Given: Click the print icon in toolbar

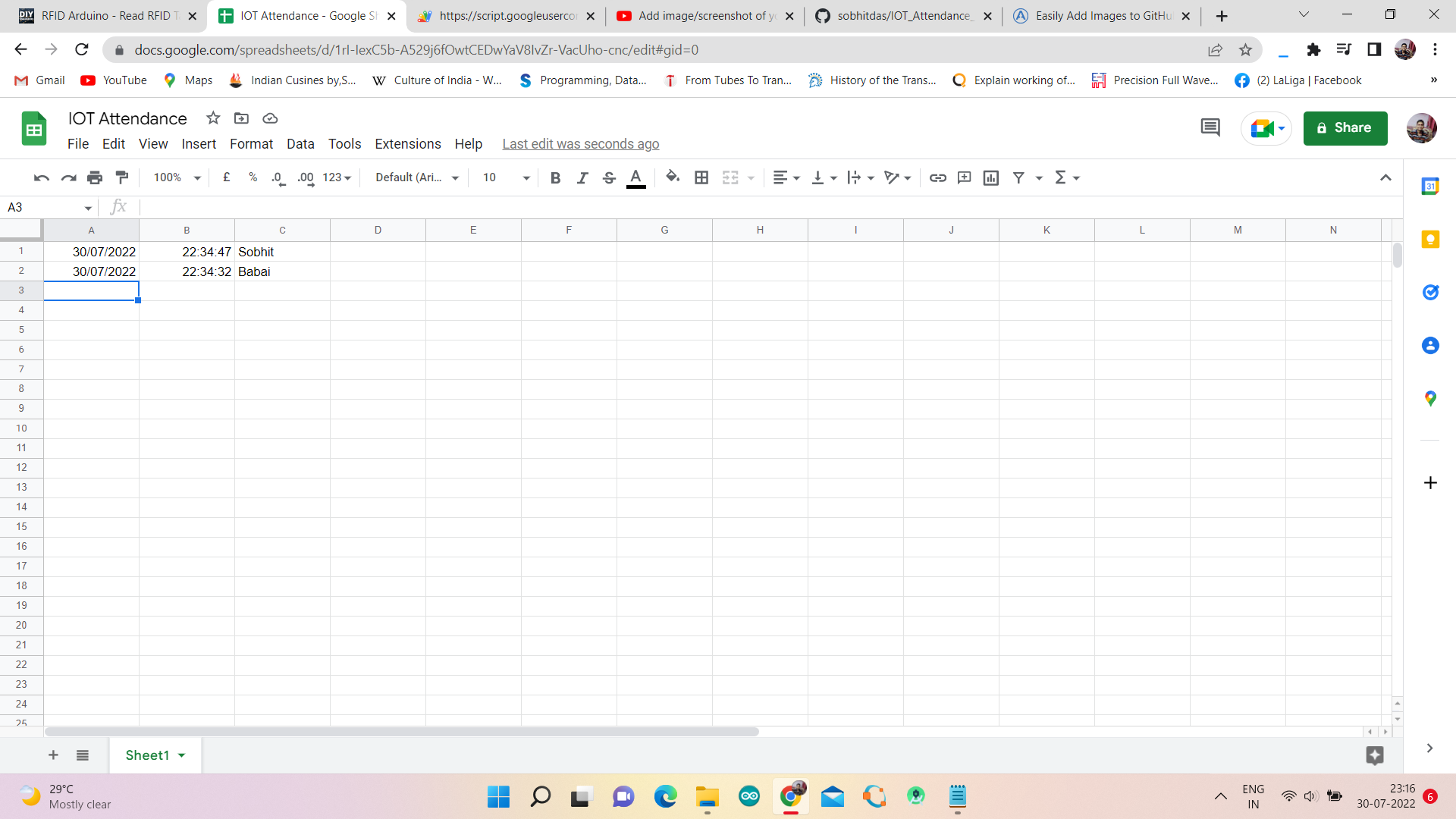Looking at the screenshot, I should 95,177.
